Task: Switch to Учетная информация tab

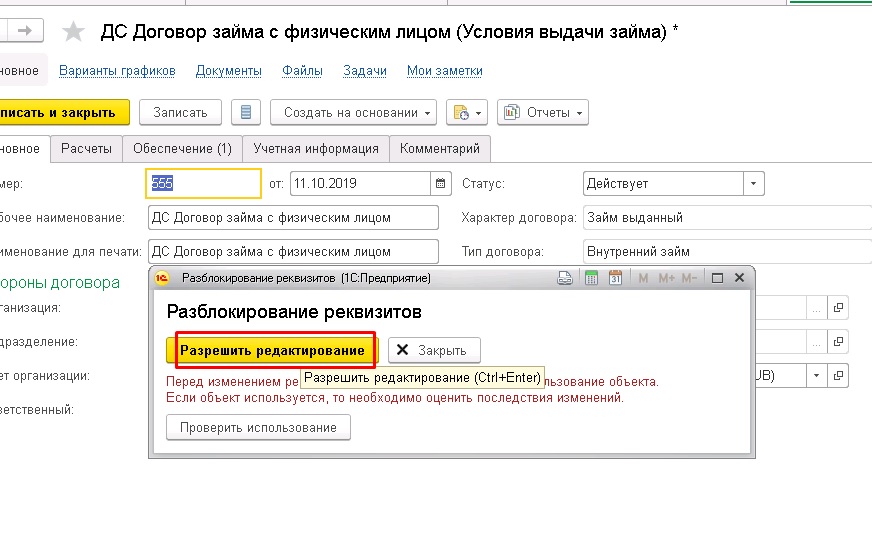Action: tap(316, 148)
